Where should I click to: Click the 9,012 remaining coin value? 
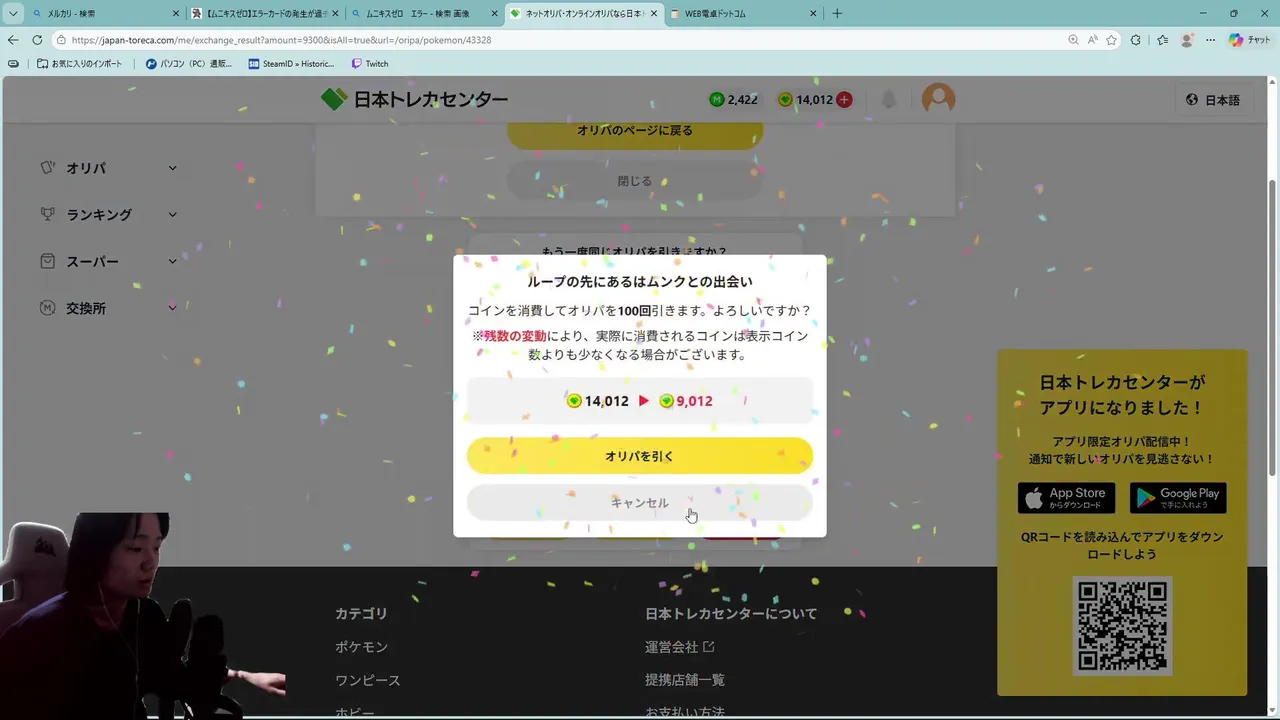(x=686, y=401)
